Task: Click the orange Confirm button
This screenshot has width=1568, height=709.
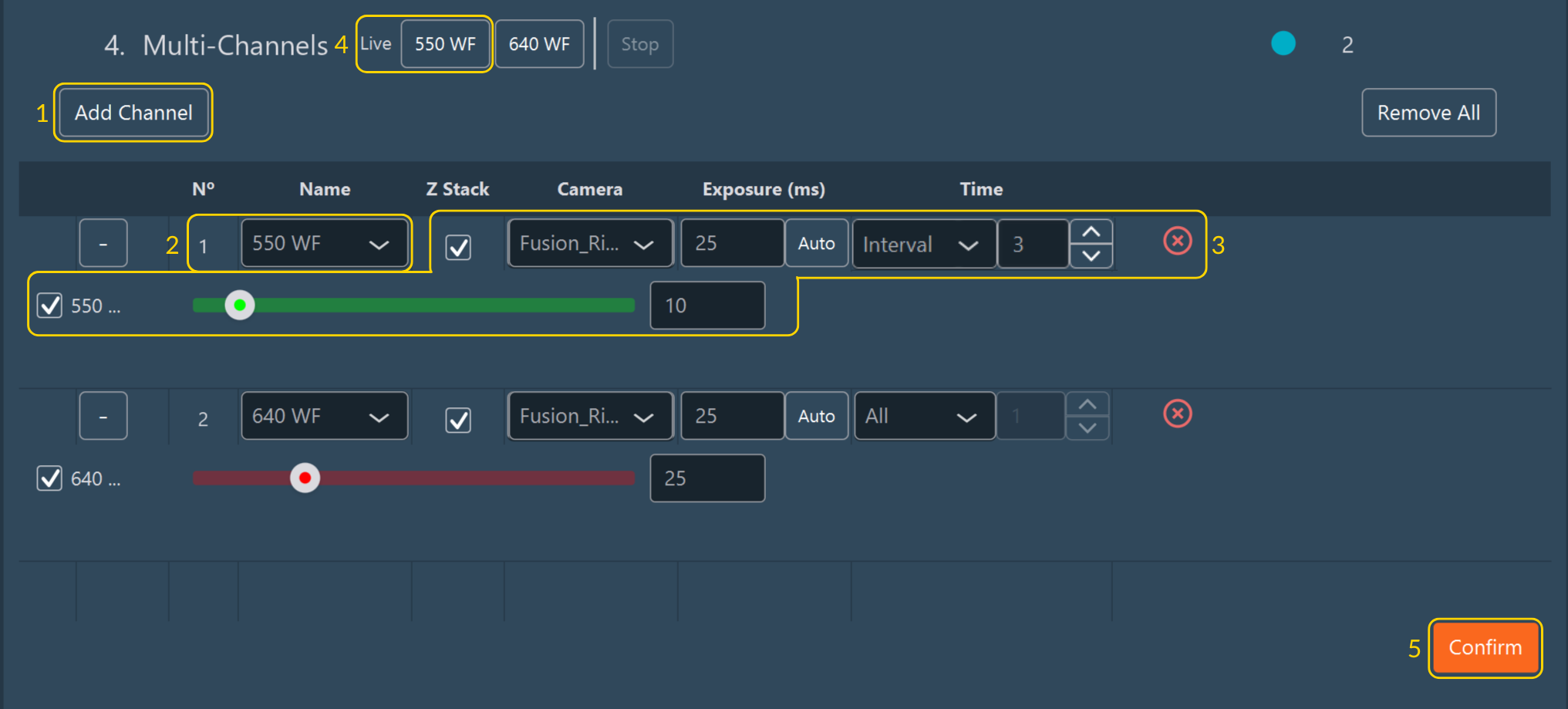Action: click(x=1485, y=648)
